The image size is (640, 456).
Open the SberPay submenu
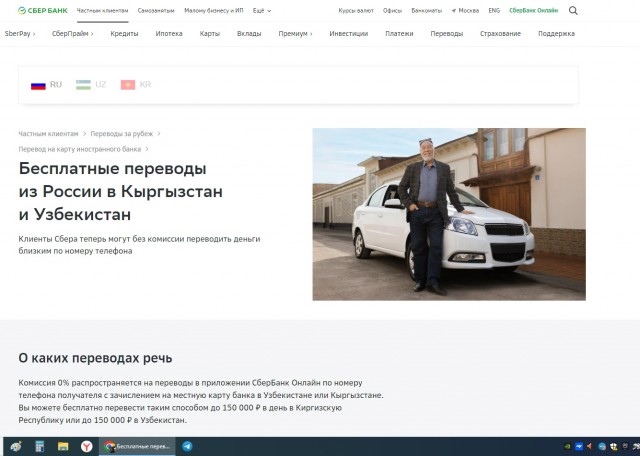click(20, 34)
